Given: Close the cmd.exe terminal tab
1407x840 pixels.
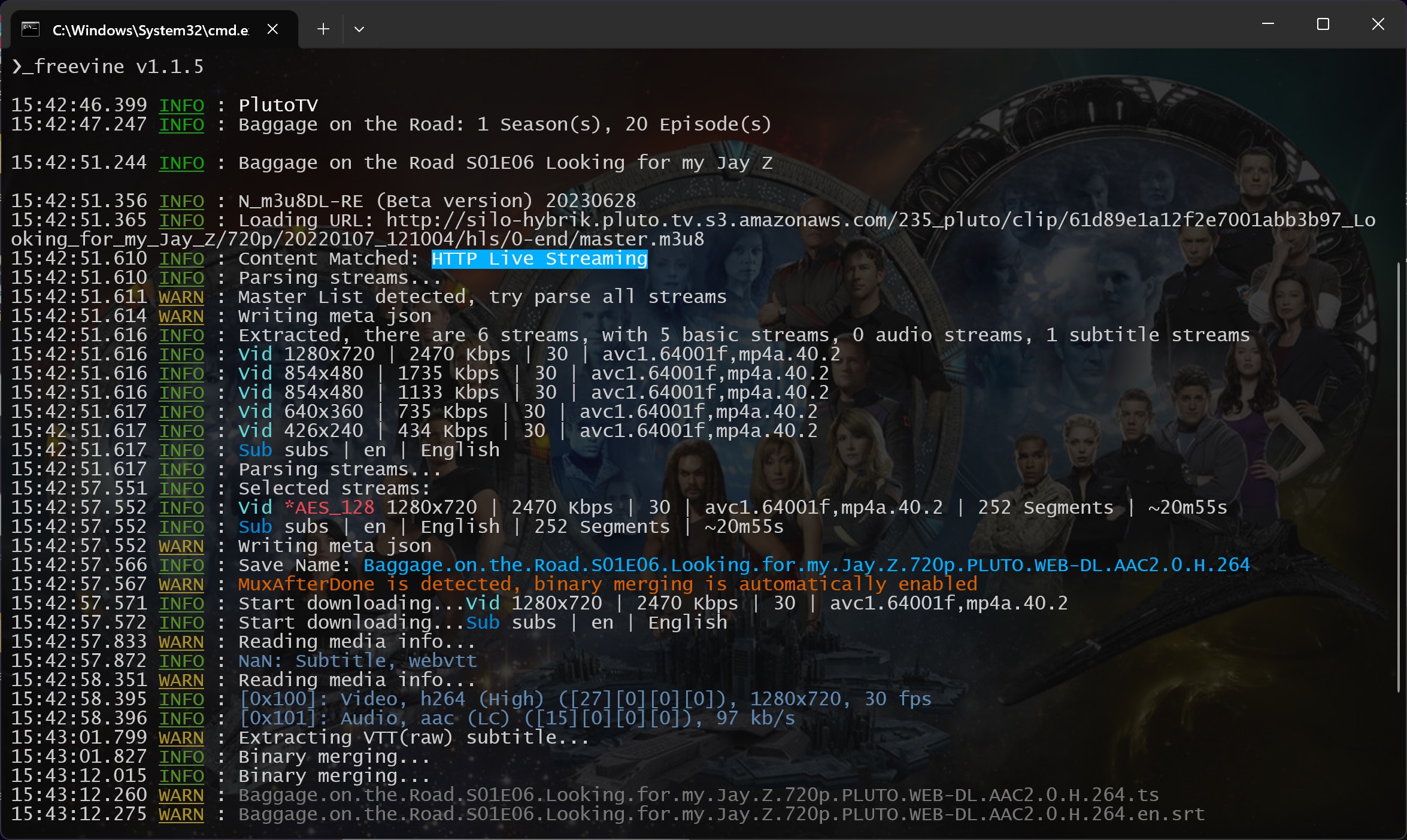Looking at the screenshot, I should coord(272,29).
